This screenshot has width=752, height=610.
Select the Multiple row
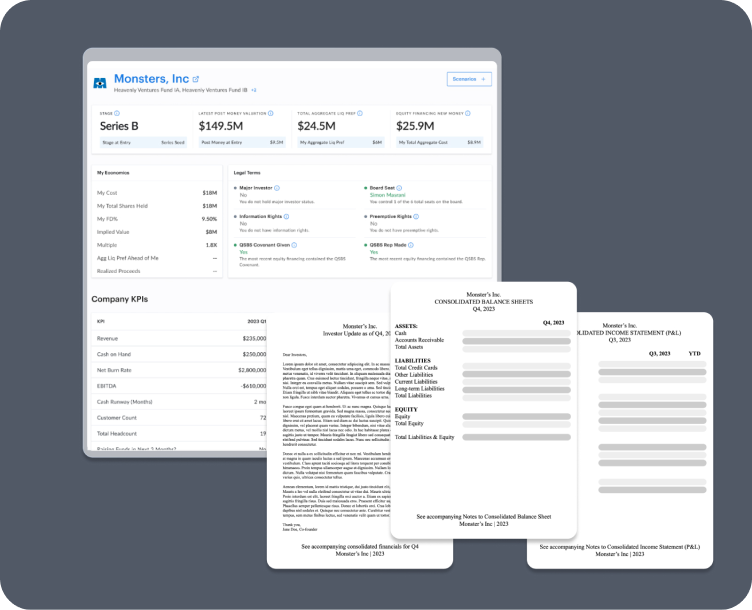[157, 245]
